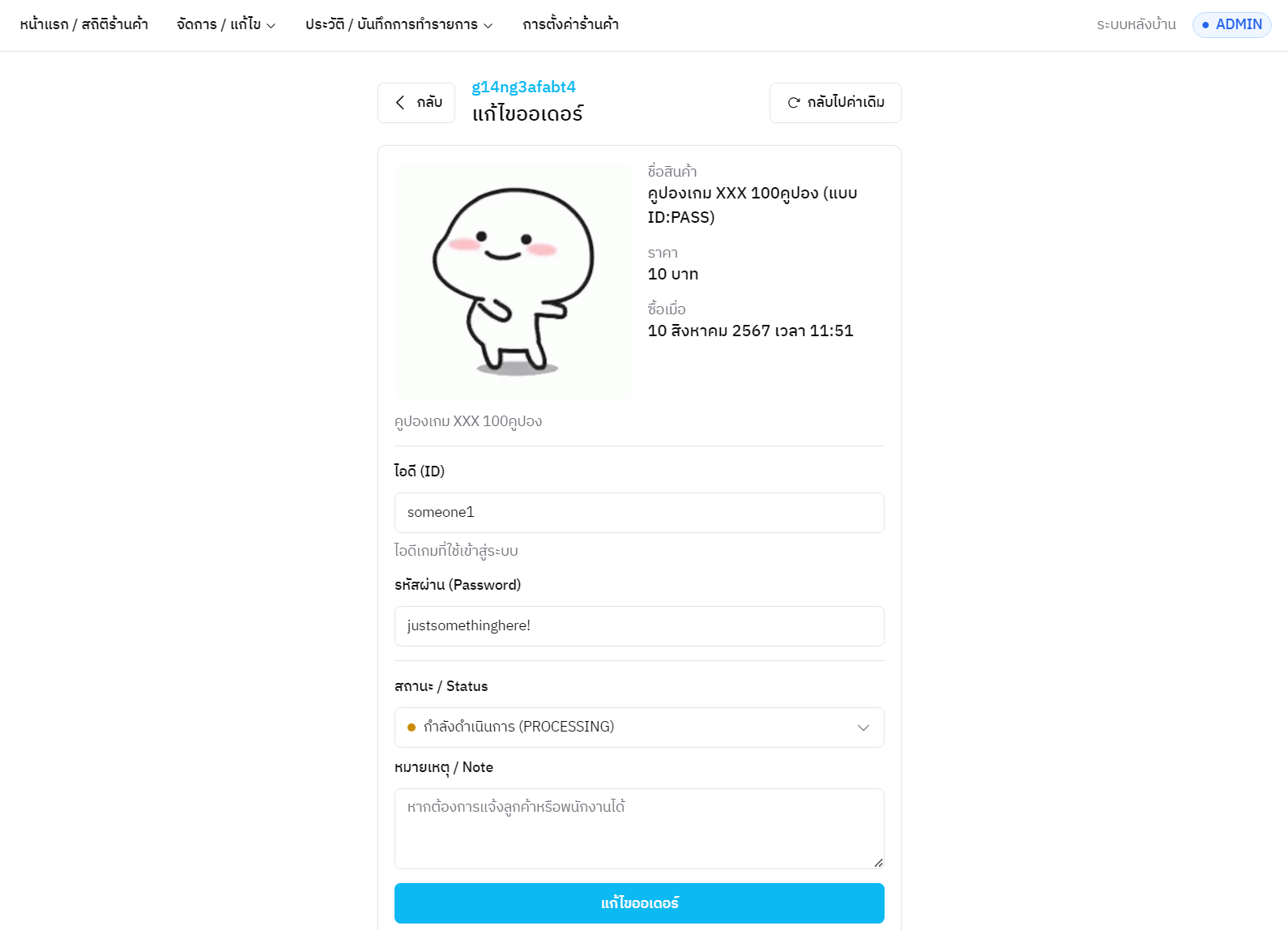Click the chevron beside ประวัติ / บันทึกการทำรายการ
Viewport: 1288px width, 930px height.
(x=488, y=26)
